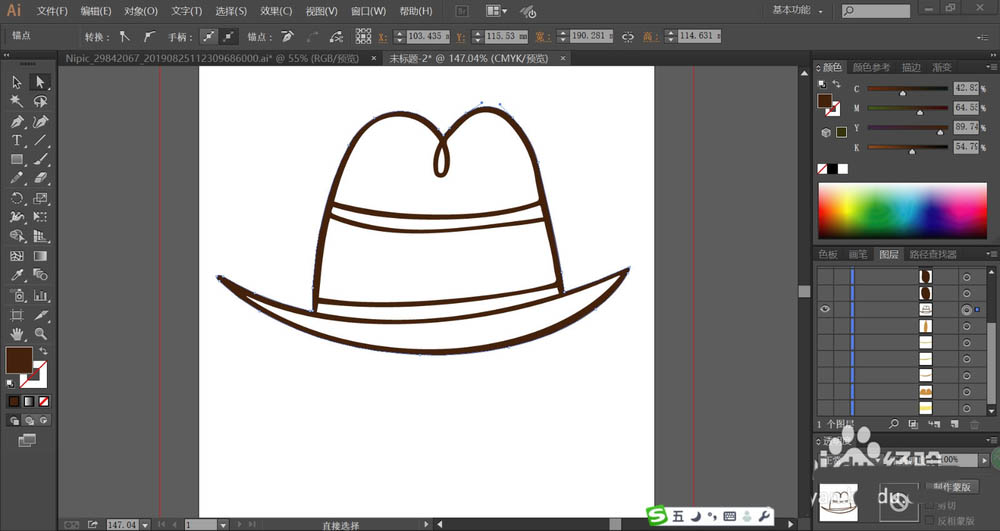Open the 对象(O) menu
The width and height of the screenshot is (1000, 531).
coord(141,11)
